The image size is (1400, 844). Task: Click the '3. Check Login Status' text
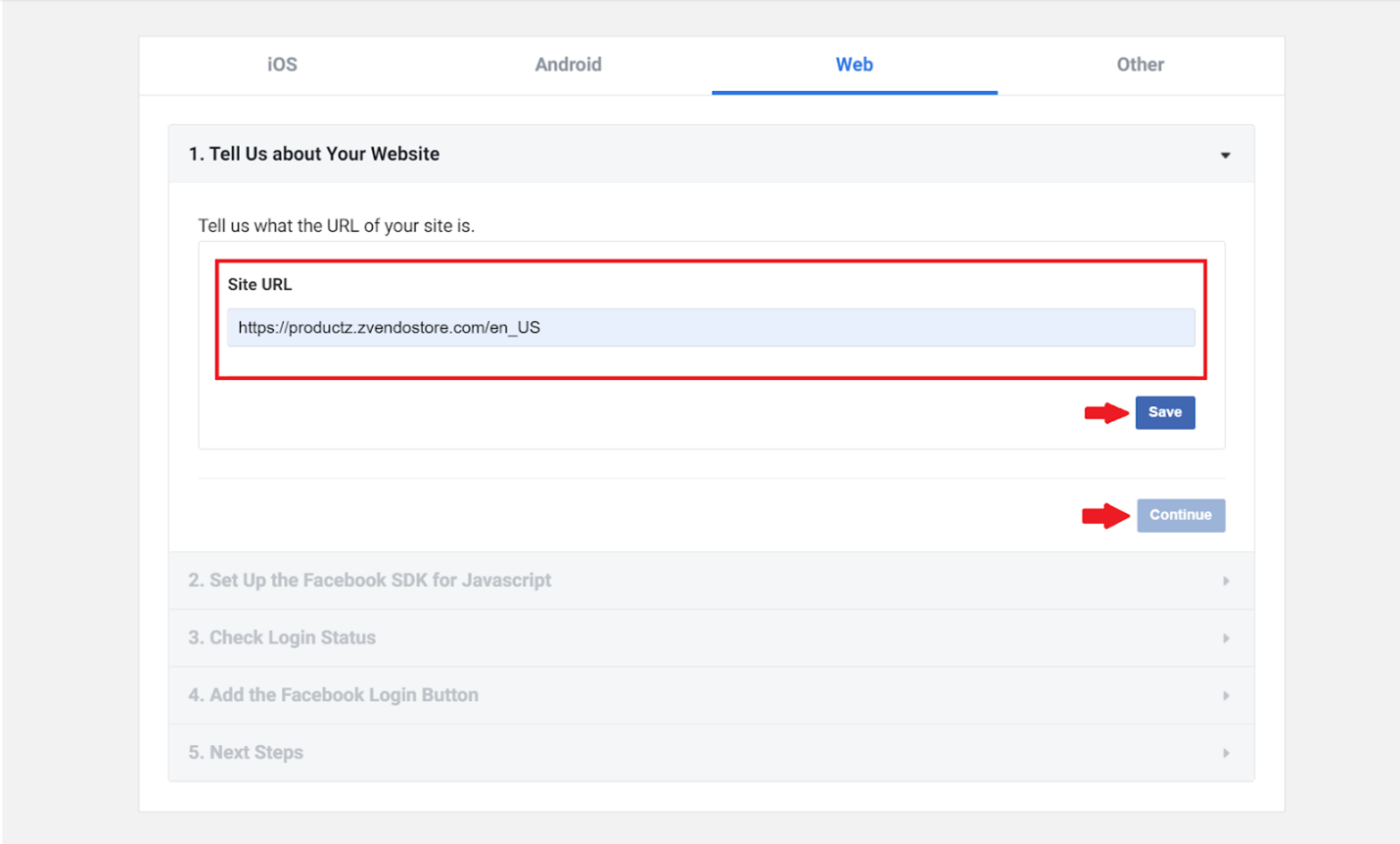(282, 637)
